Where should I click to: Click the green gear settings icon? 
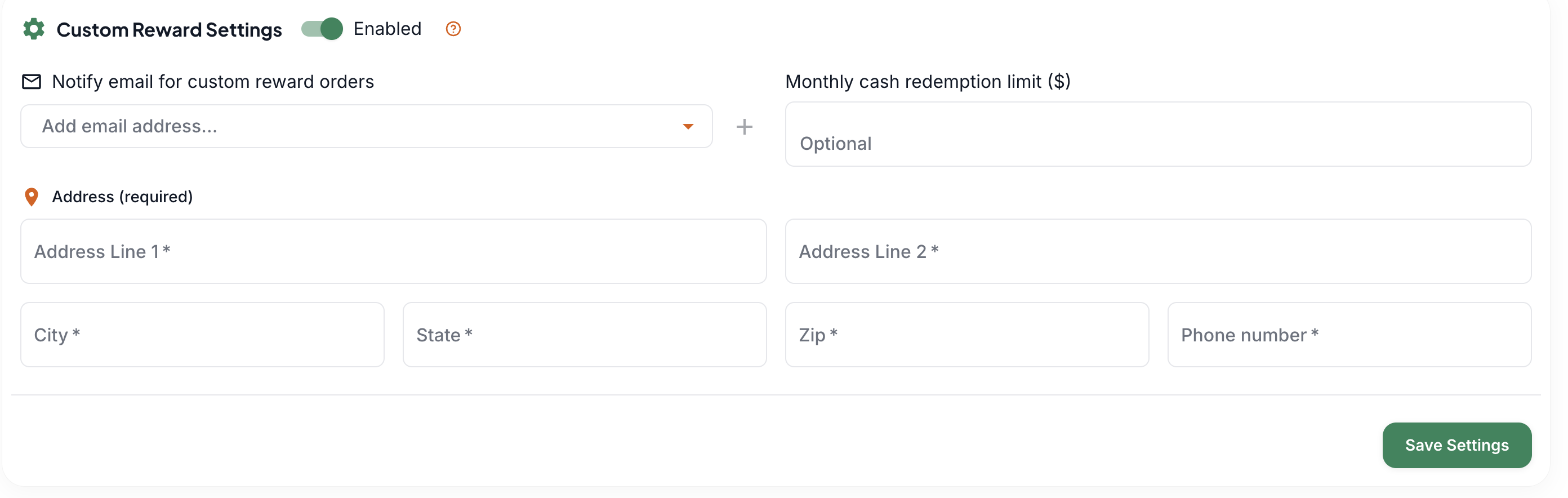33,29
